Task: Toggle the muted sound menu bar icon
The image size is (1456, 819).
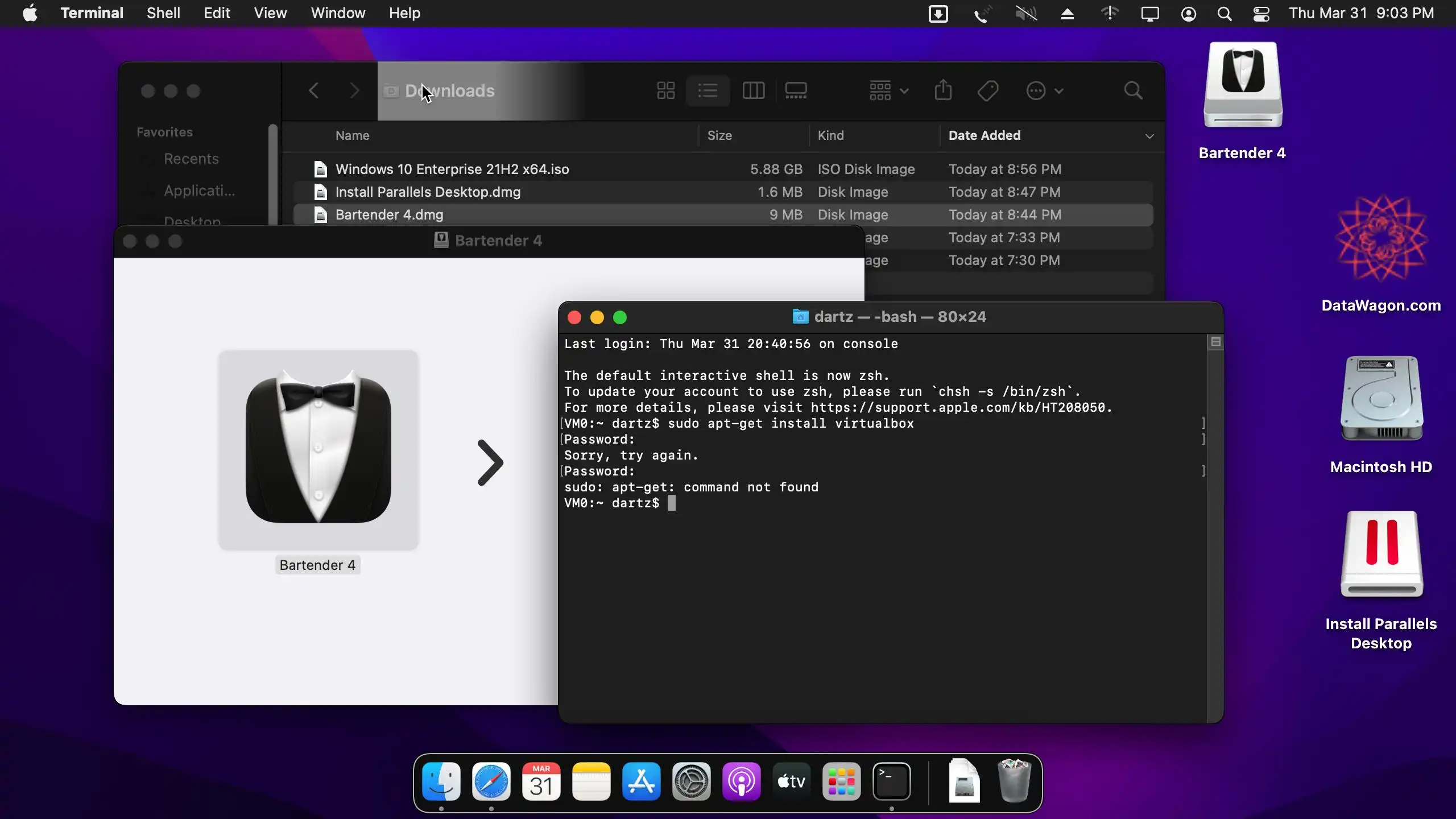Action: (x=1026, y=14)
